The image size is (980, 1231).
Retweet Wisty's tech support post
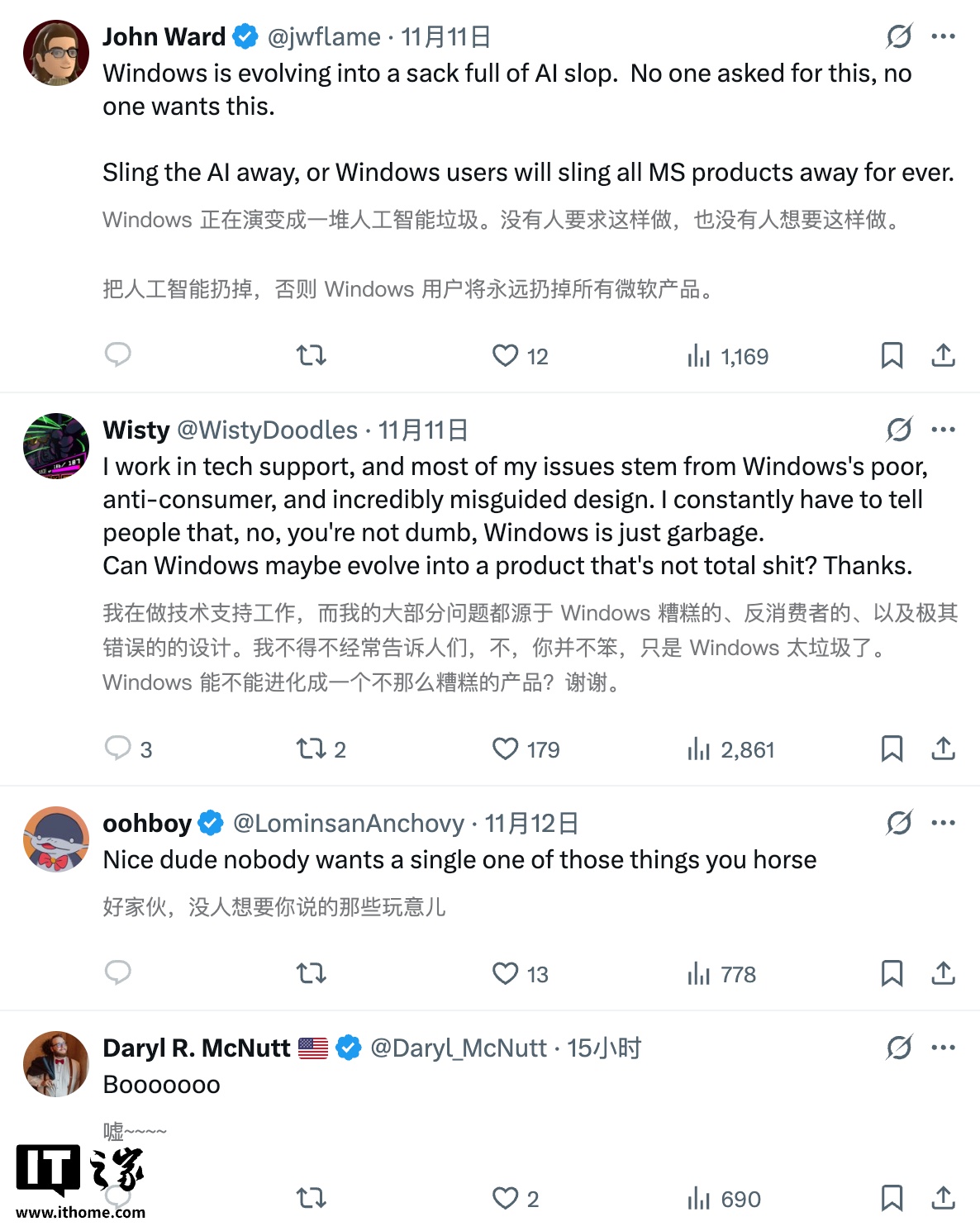(310, 749)
